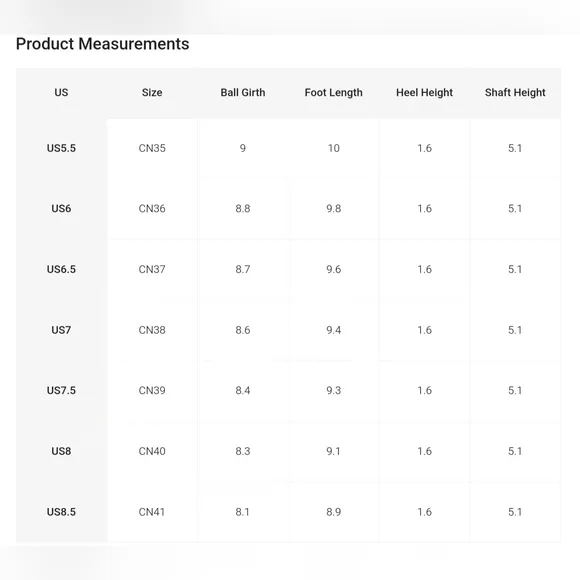Click the CN35 size cell

pyautogui.click(x=152, y=148)
